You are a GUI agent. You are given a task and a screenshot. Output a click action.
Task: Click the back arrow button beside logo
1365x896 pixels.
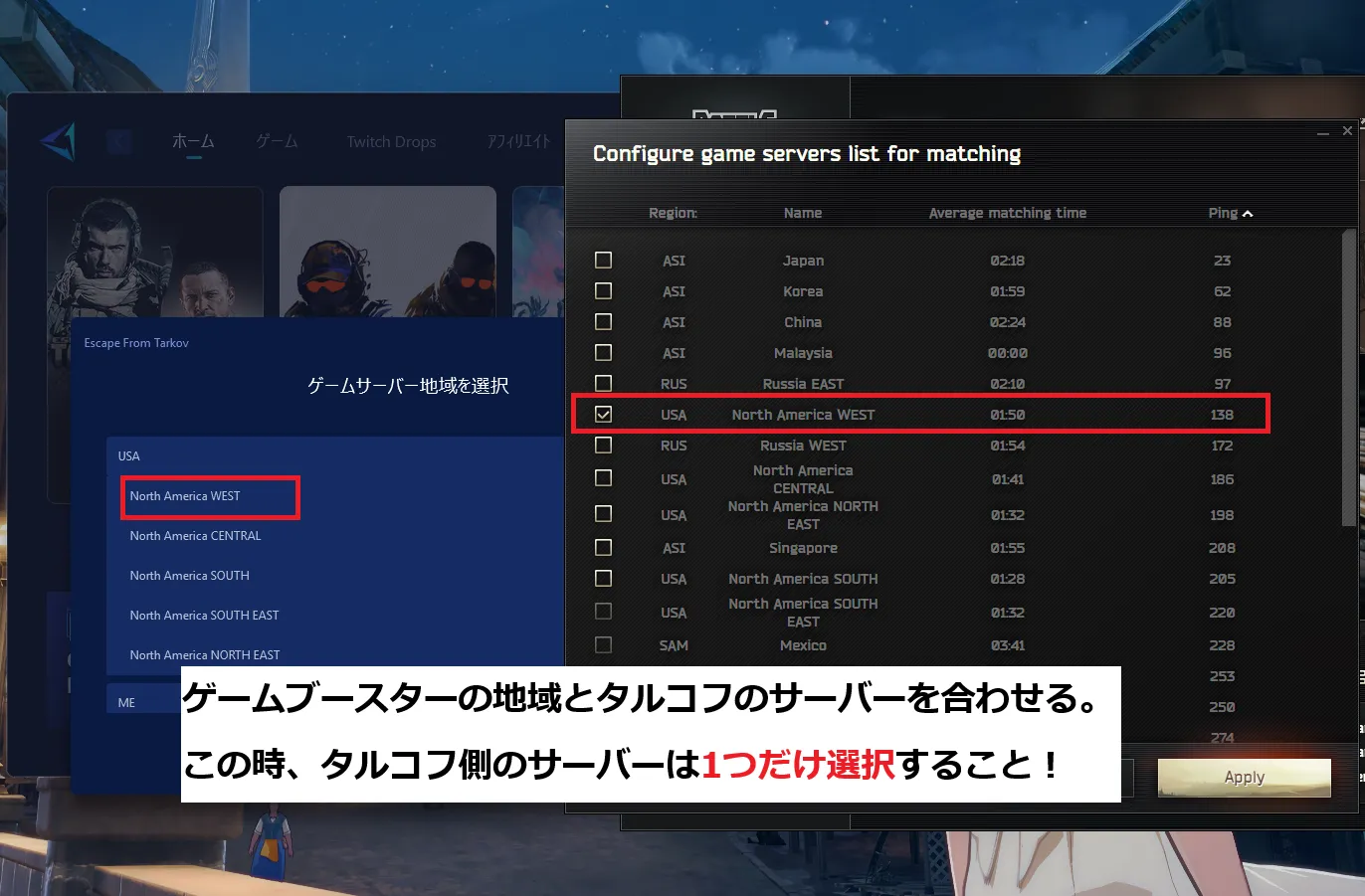pos(118,142)
